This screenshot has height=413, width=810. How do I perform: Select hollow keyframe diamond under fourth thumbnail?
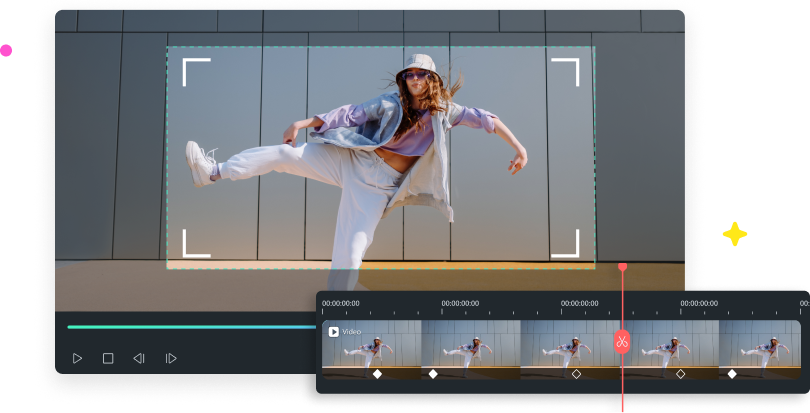pos(681,374)
